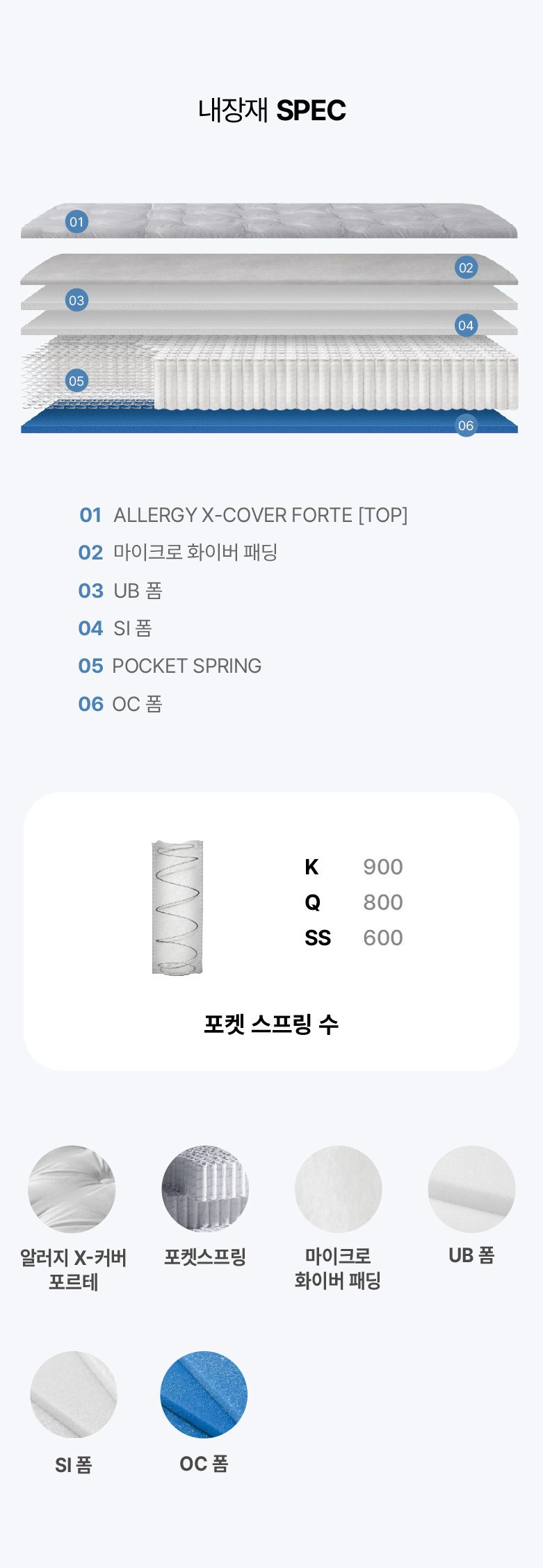This screenshot has height=1568, width=543.
Task: Click the SS 600 spring count row
Action: tap(354, 938)
